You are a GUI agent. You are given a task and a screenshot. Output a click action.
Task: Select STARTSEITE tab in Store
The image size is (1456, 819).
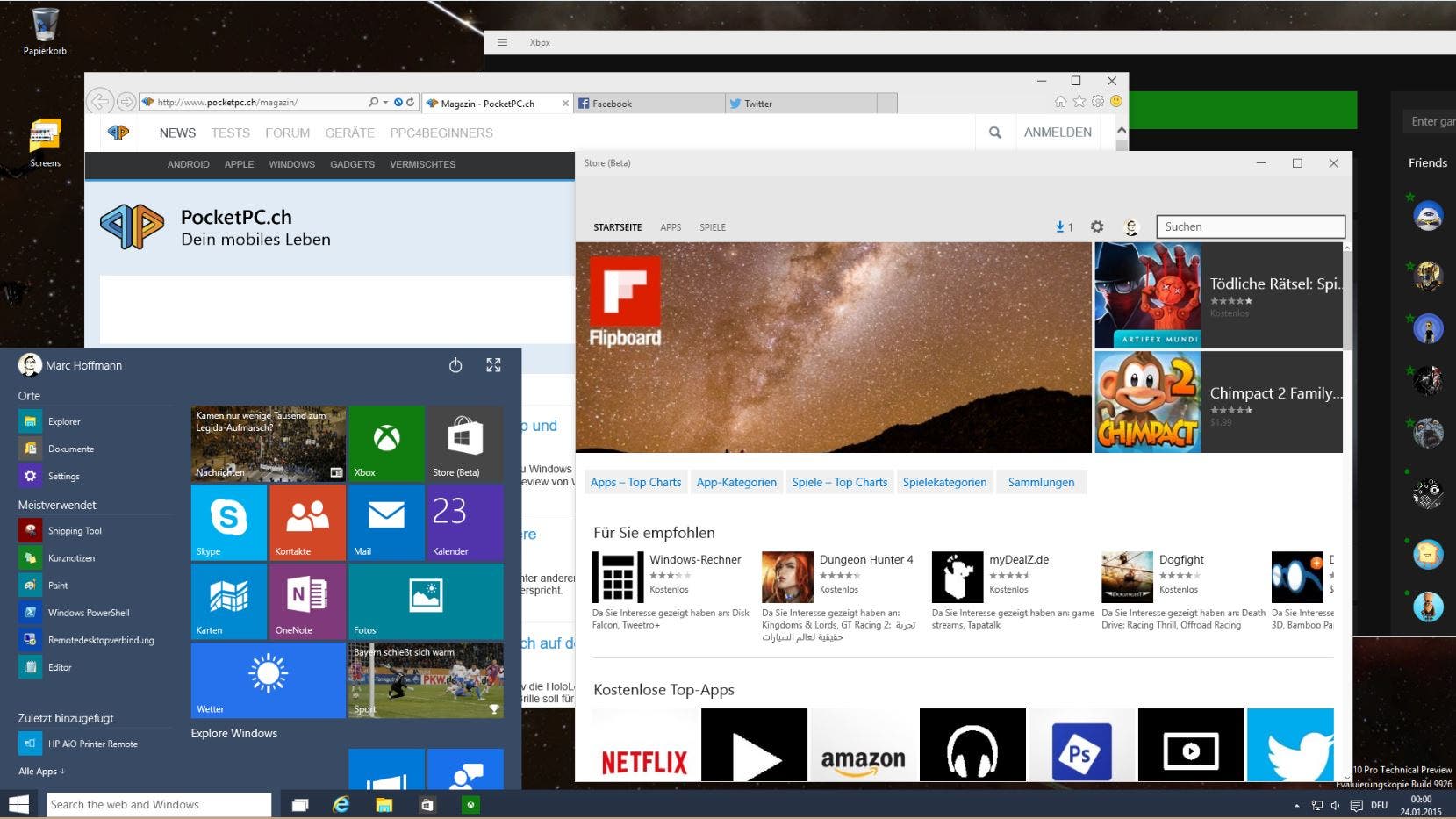[617, 227]
